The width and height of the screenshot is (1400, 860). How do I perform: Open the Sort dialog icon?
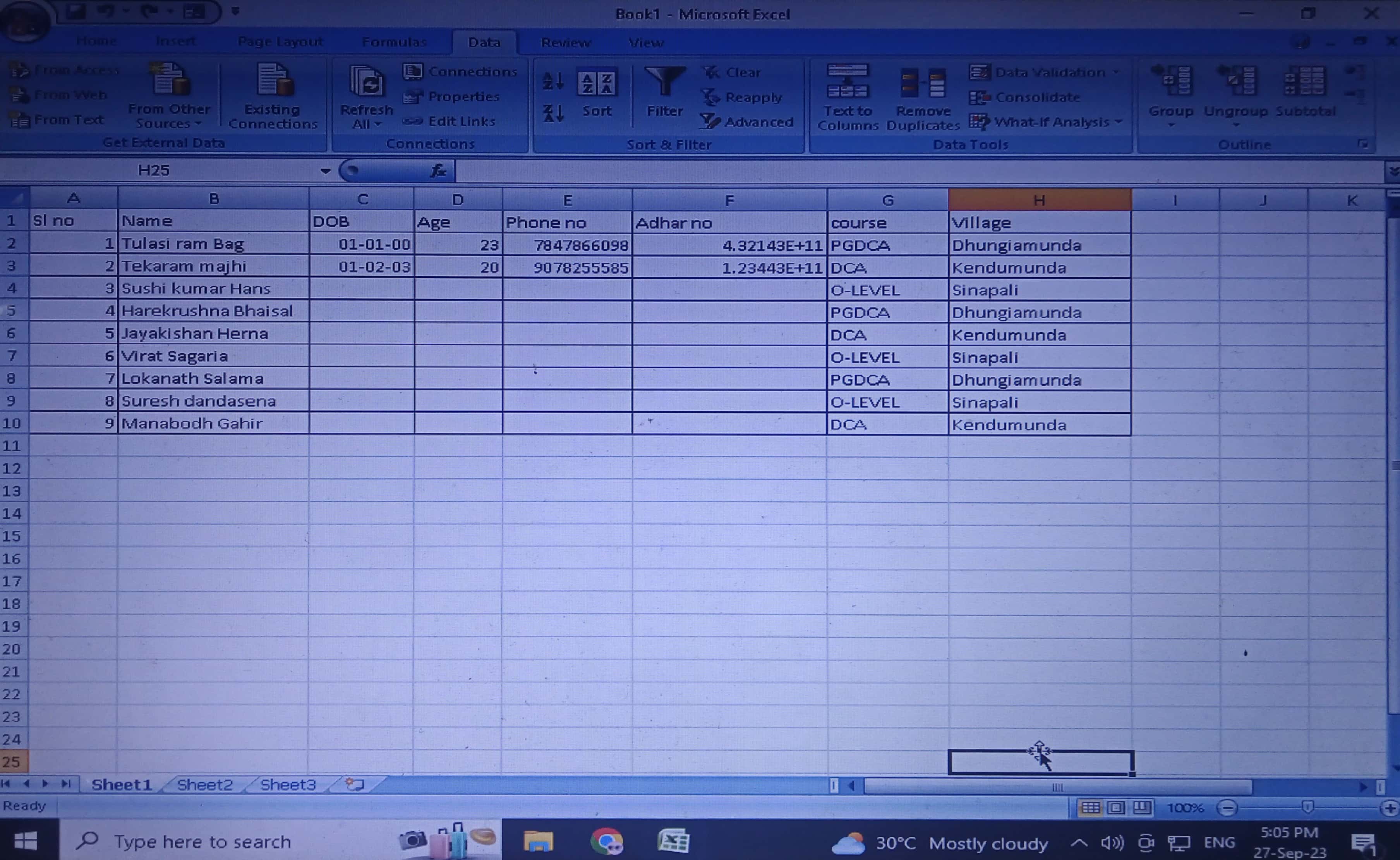tap(596, 84)
